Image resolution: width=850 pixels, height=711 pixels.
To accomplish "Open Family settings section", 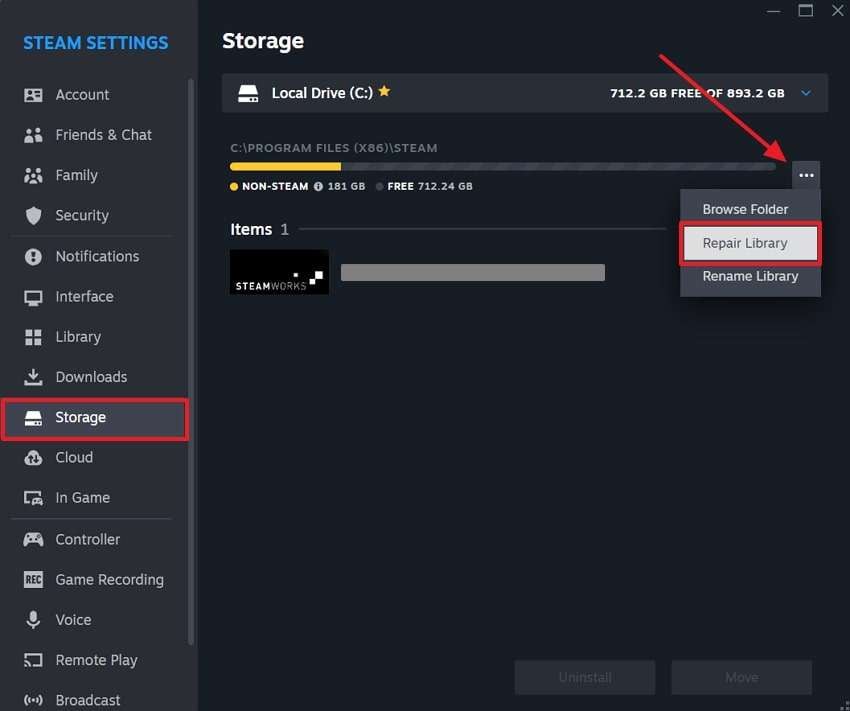I will 95,176.
